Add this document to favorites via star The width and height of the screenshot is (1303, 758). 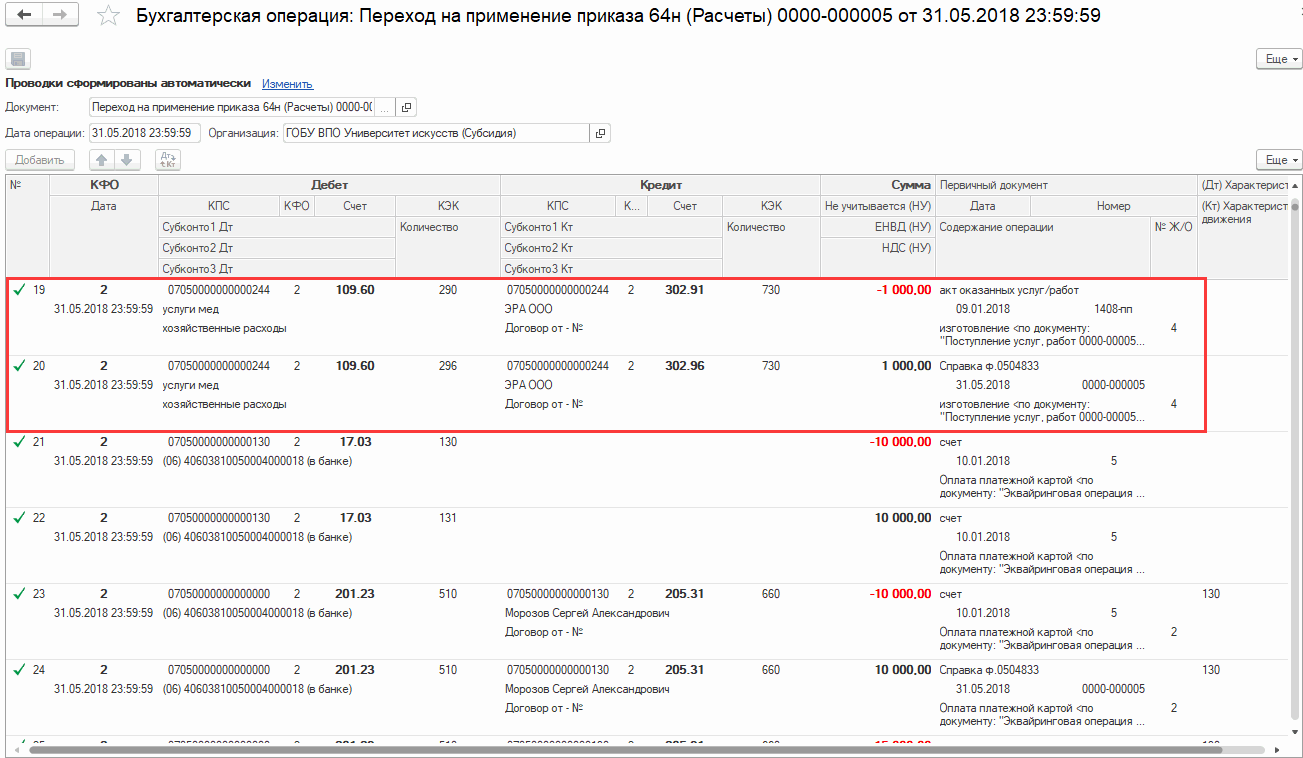pos(110,16)
